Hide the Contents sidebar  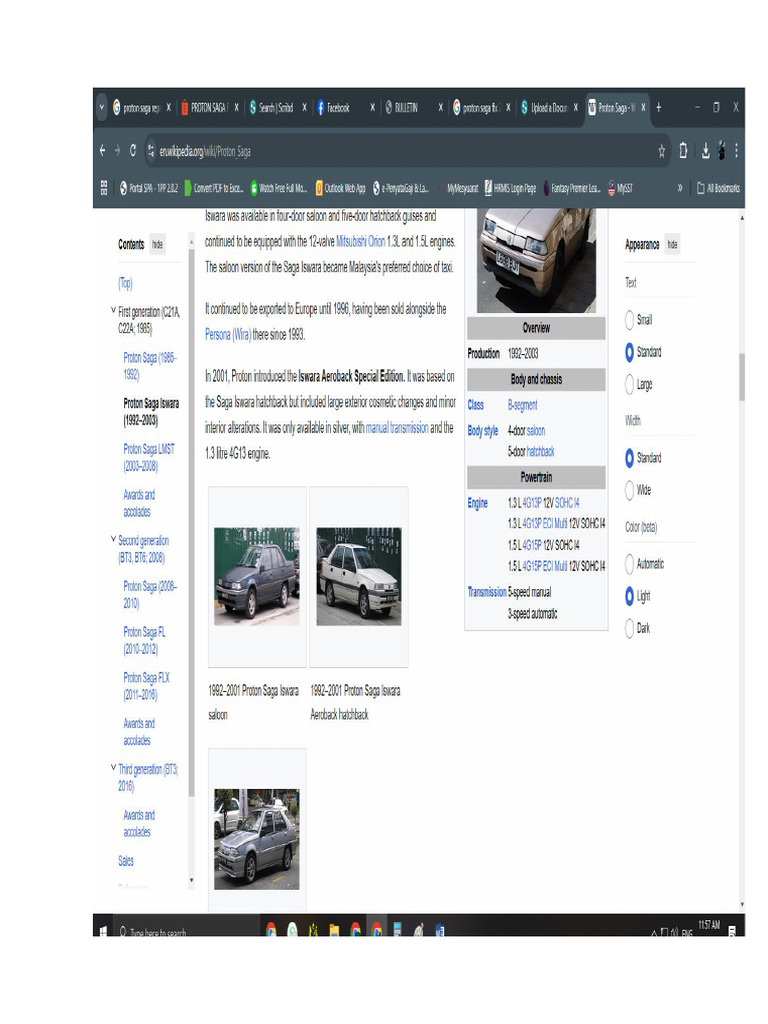click(157, 244)
